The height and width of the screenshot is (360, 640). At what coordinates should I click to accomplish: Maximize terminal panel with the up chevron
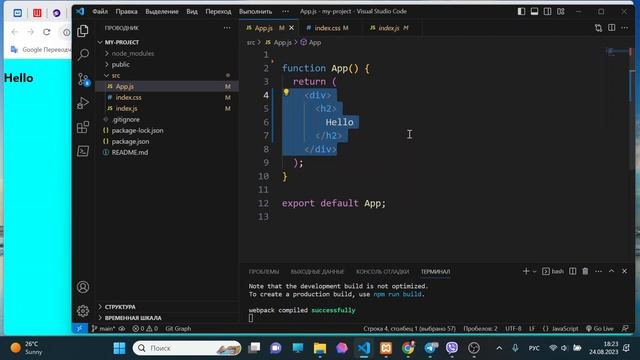611,271
